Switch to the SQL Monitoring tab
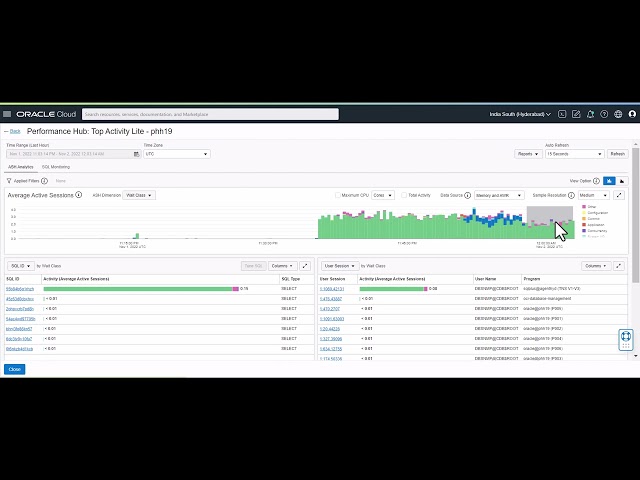Screen dimensions: 640x480 tap(56, 167)
